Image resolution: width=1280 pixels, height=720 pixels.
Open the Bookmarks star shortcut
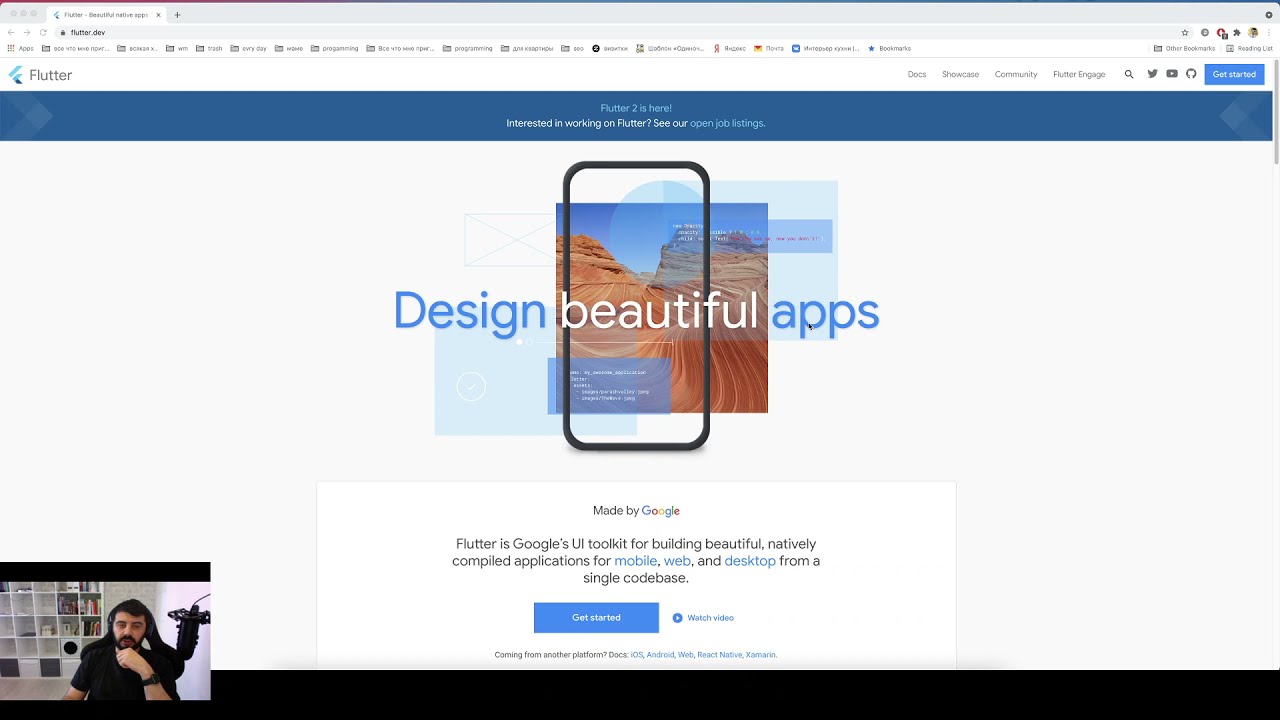click(889, 48)
